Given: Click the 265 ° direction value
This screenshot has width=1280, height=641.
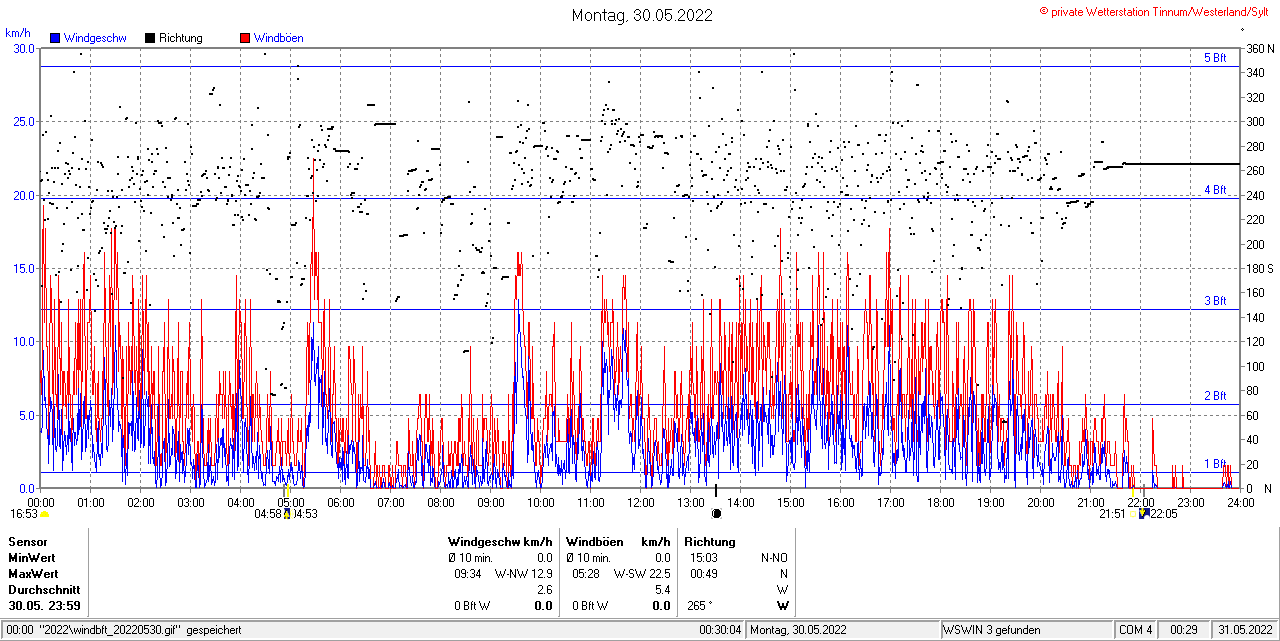Looking at the screenshot, I should pyautogui.click(x=698, y=606).
